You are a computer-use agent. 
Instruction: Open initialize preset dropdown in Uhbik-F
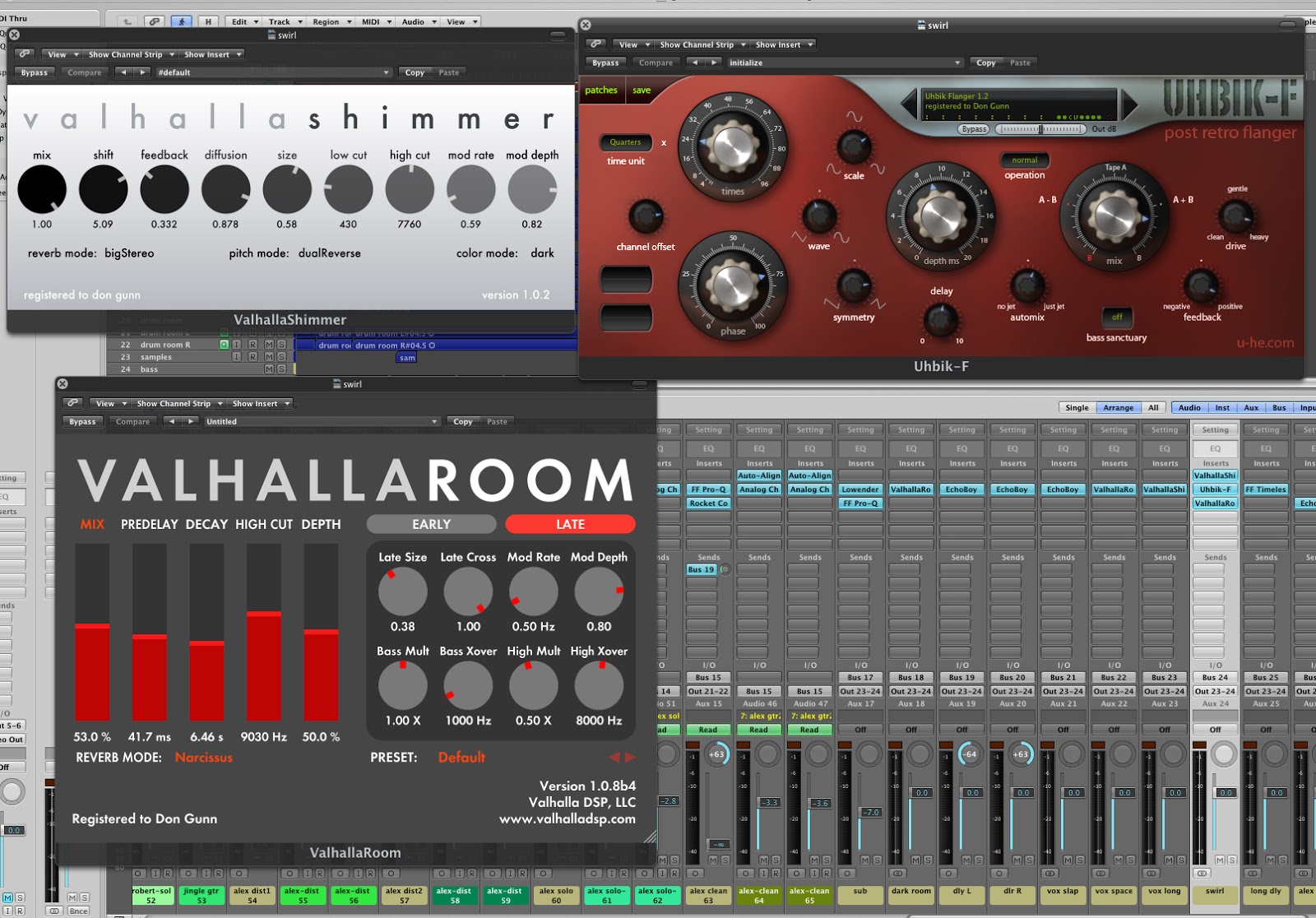coord(845,63)
